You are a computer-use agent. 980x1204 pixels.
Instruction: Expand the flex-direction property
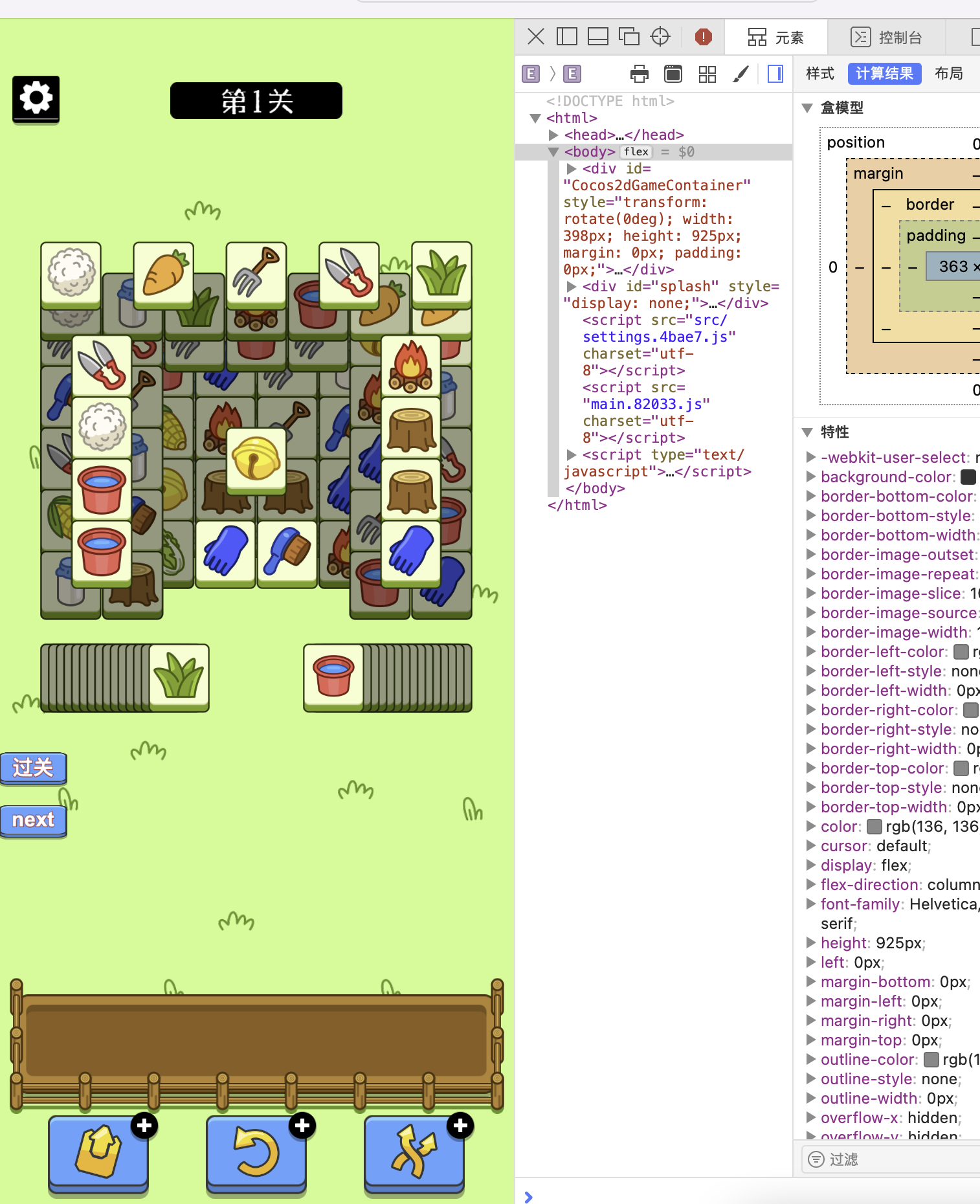click(810, 885)
